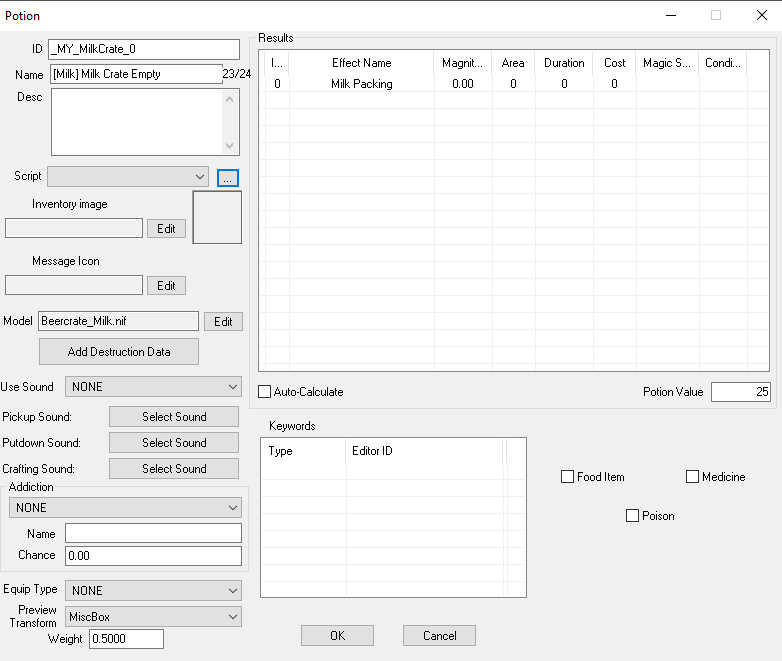Click the Addiction Name field
The width and height of the screenshot is (782, 661).
(x=153, y=533)
